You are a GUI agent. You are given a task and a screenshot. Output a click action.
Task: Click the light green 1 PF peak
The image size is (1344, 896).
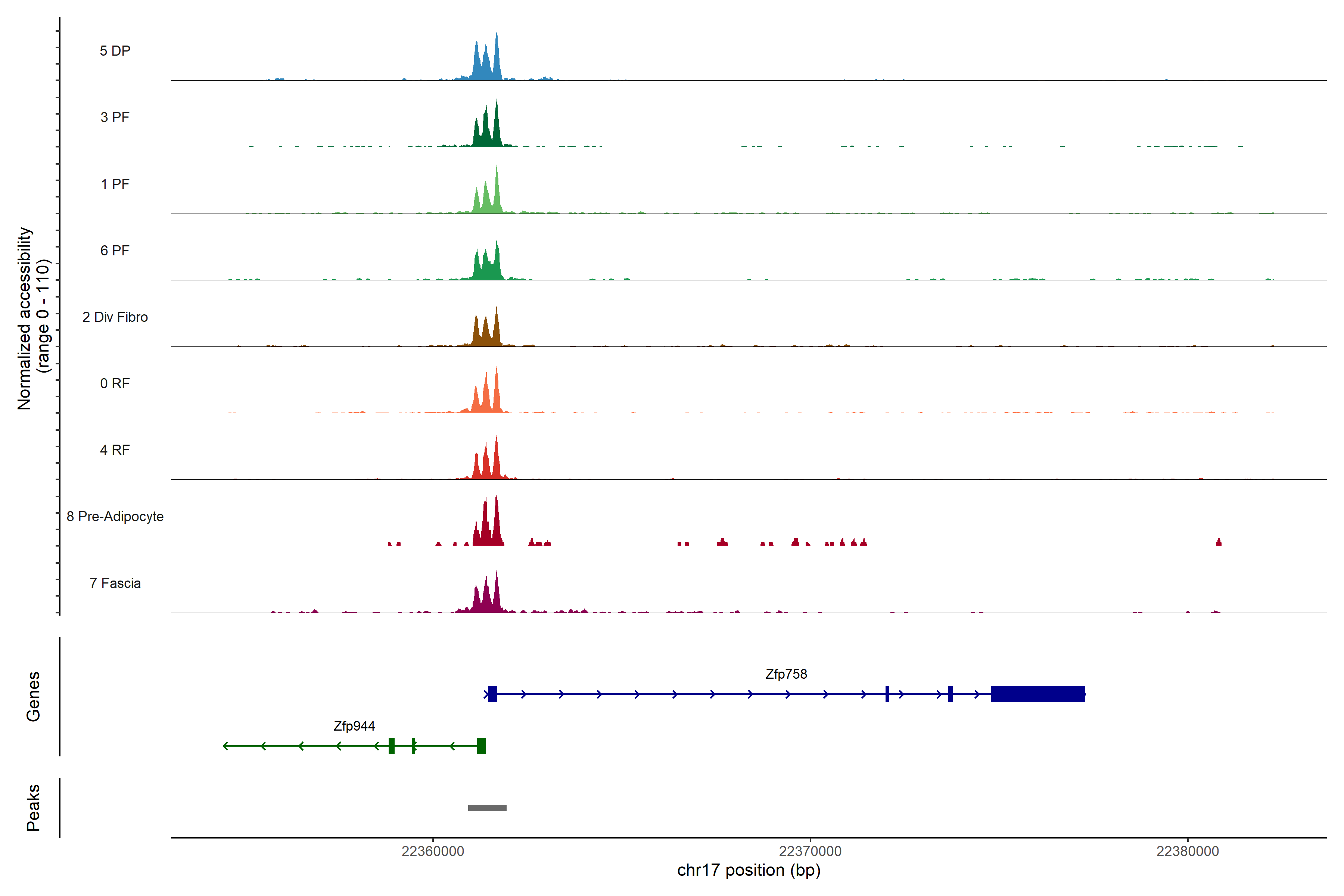pyautogui.click(x=487, y=199)
